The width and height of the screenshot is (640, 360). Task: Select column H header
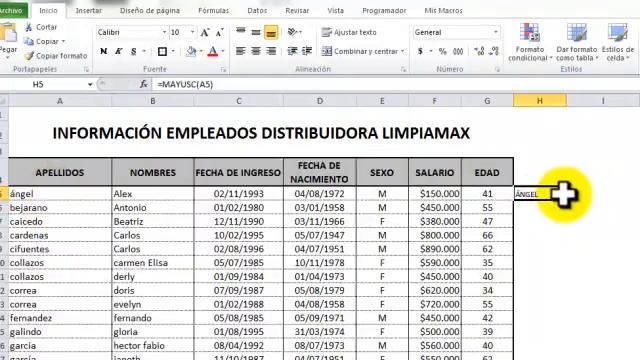coord(540,100)
